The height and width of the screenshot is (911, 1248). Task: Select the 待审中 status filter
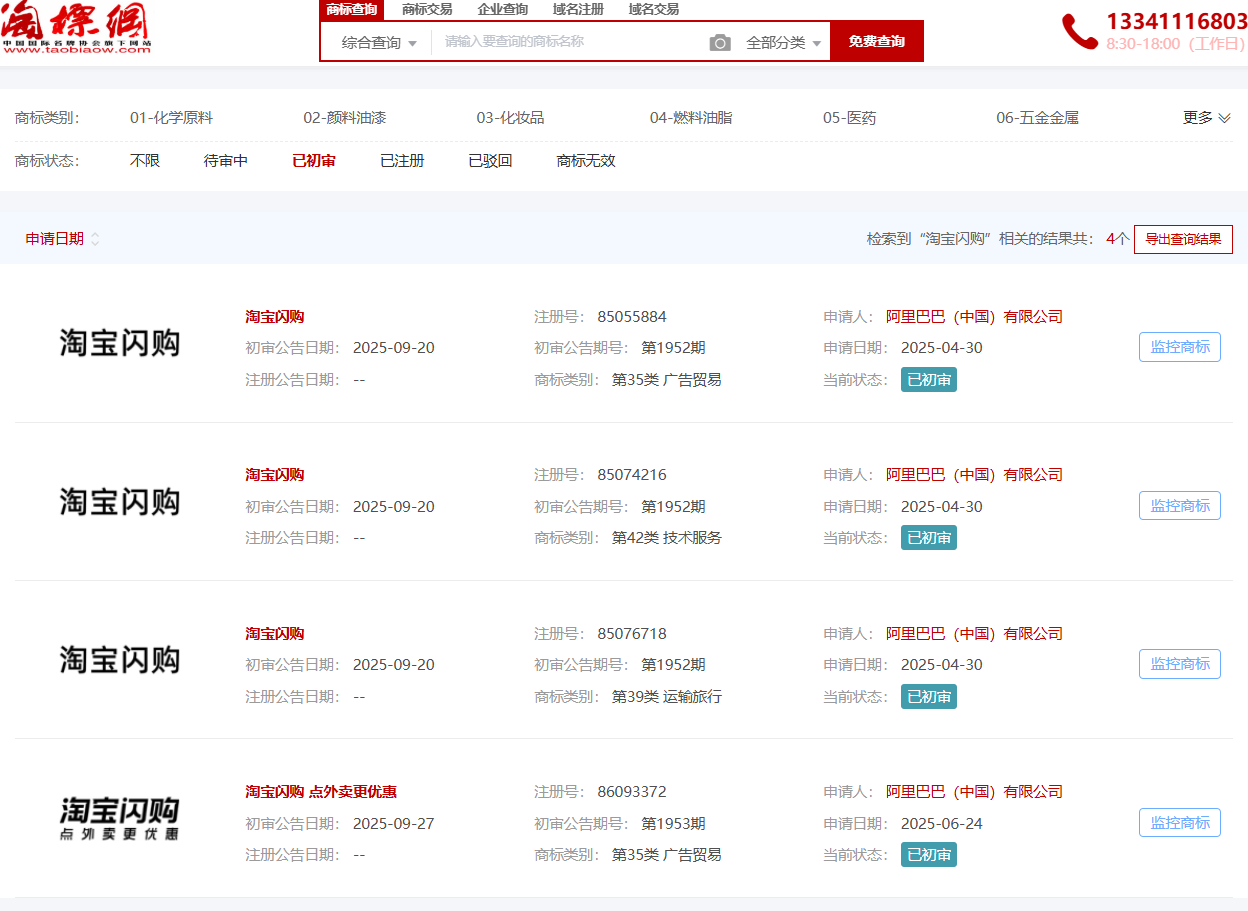[x=226, y=161]
